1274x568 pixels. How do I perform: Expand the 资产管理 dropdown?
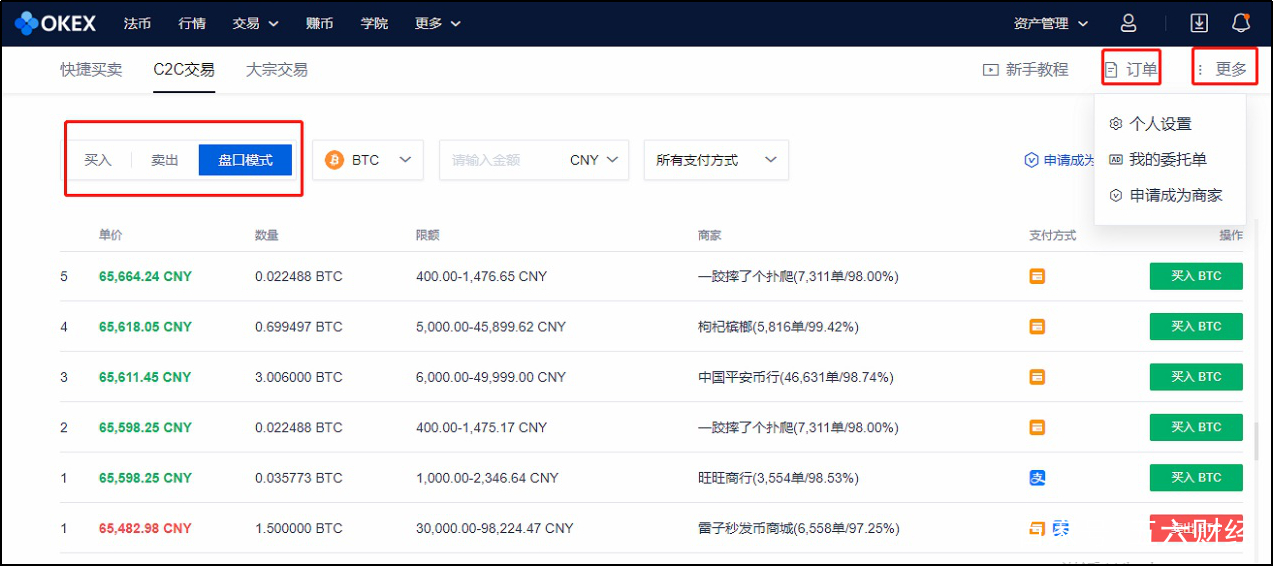(1051, 23)
